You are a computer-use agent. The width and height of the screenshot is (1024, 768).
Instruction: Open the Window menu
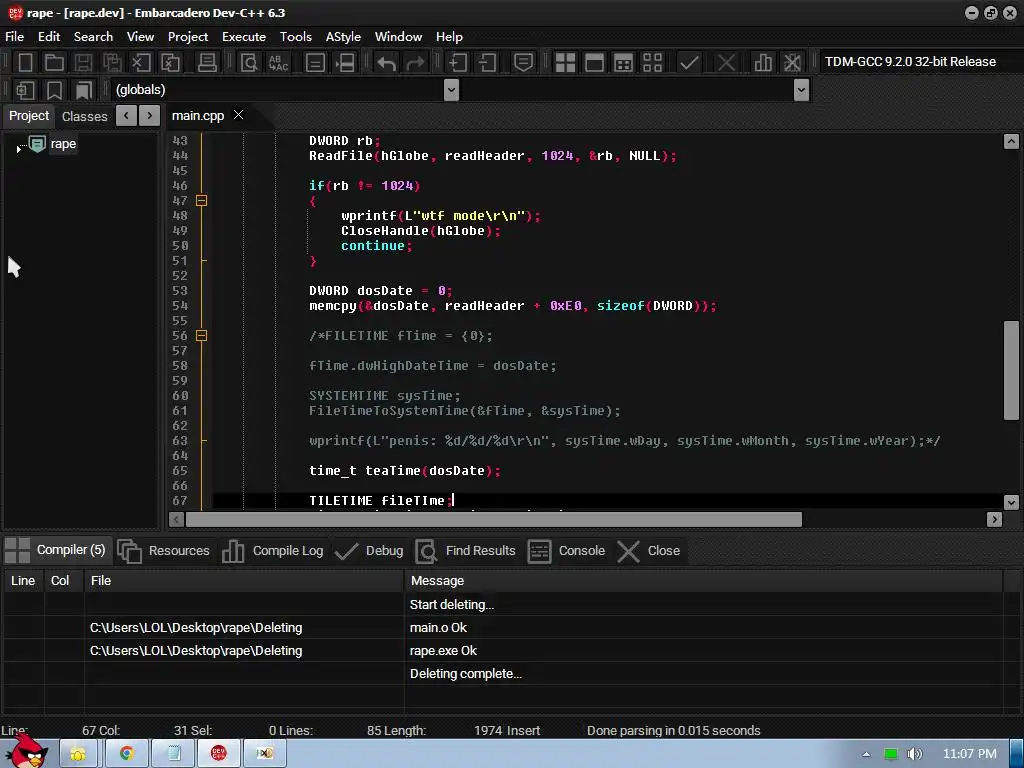point(398,37)
